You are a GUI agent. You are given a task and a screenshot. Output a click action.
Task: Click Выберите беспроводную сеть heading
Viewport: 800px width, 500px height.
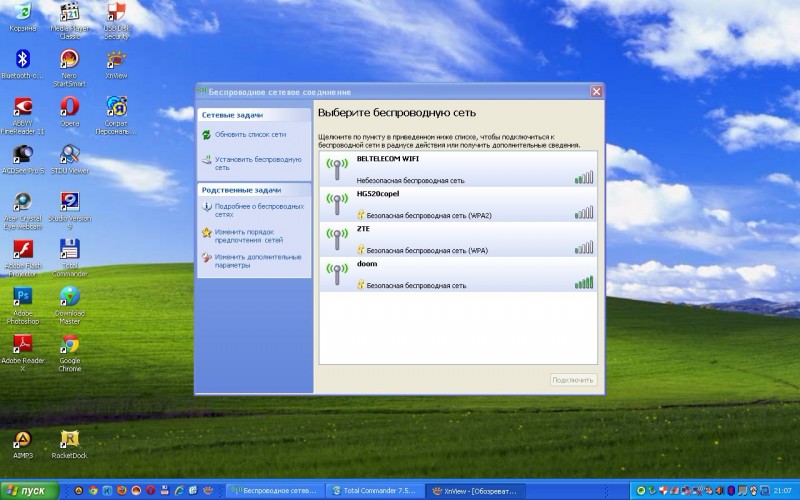(x=396, y=113)
